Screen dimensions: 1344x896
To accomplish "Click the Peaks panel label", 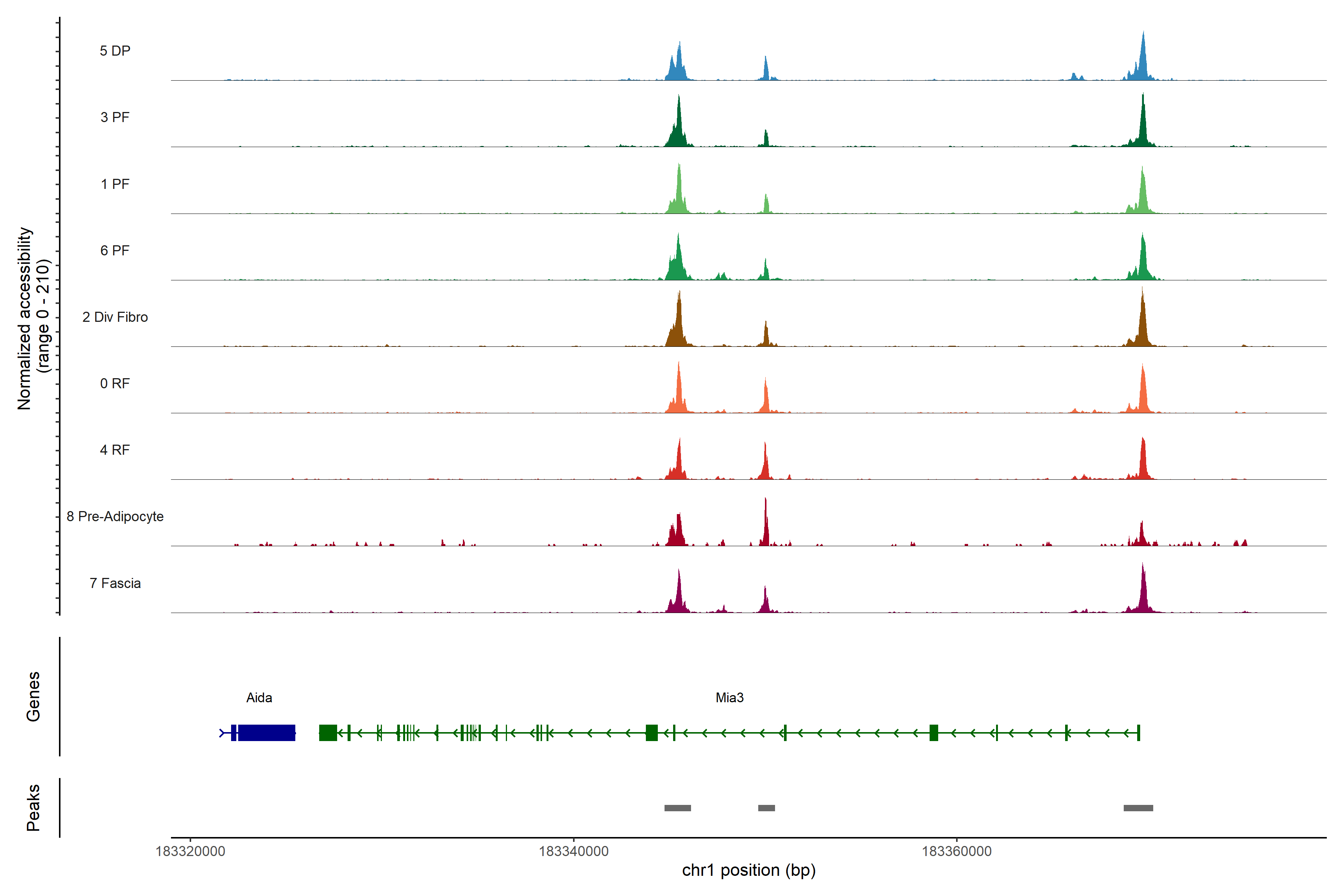I will pyautogui.click(x=33, y=808).
